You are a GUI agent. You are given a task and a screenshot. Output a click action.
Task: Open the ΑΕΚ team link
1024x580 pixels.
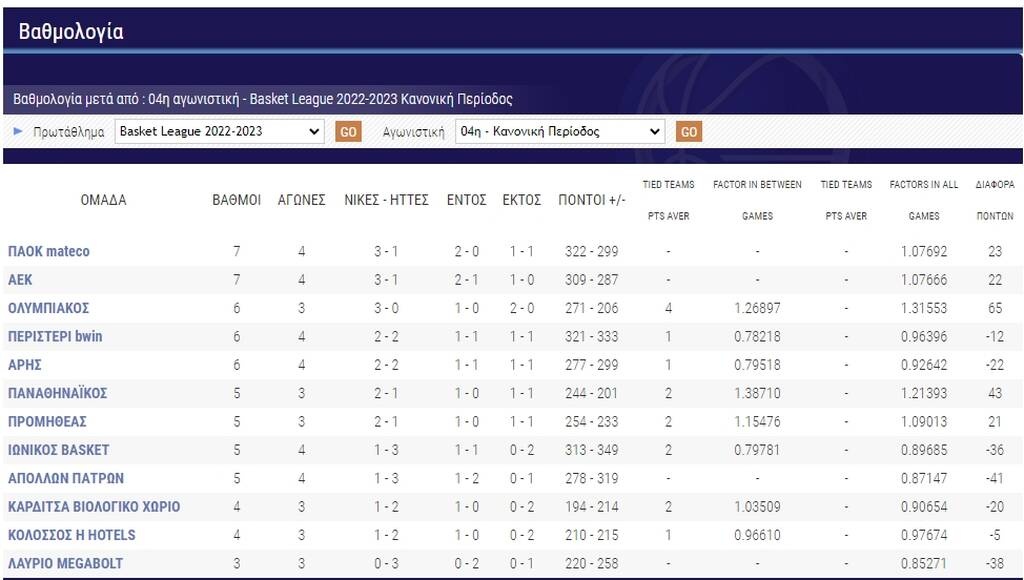20,280
